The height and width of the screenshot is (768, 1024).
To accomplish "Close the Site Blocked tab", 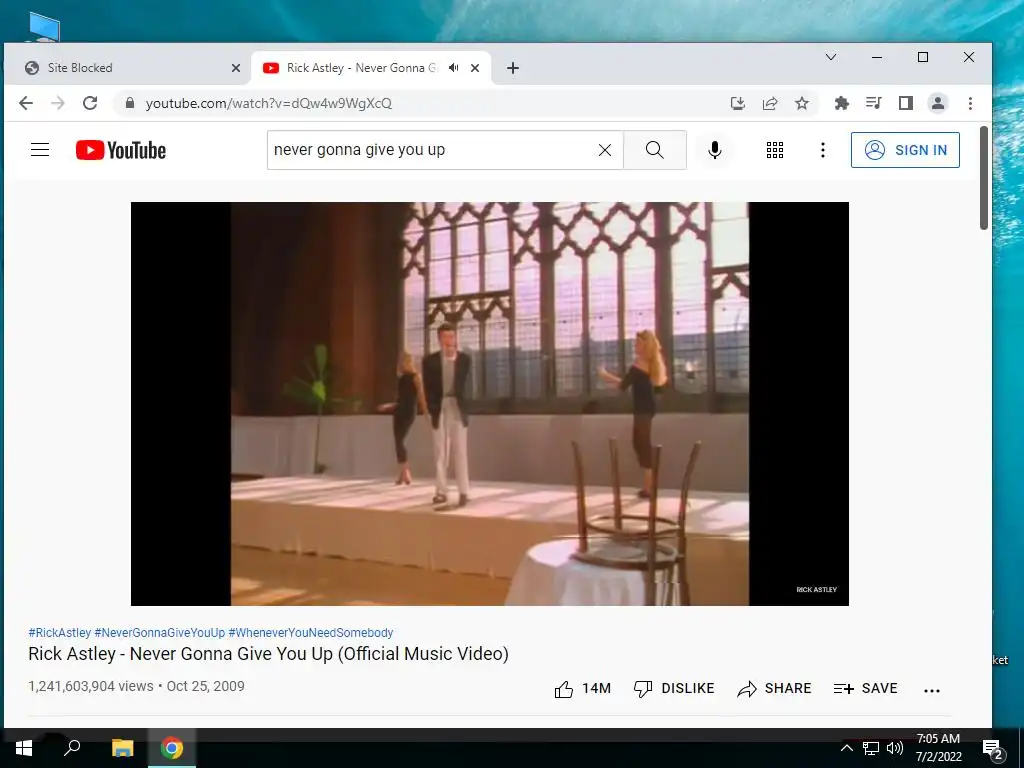I will 236,68.
